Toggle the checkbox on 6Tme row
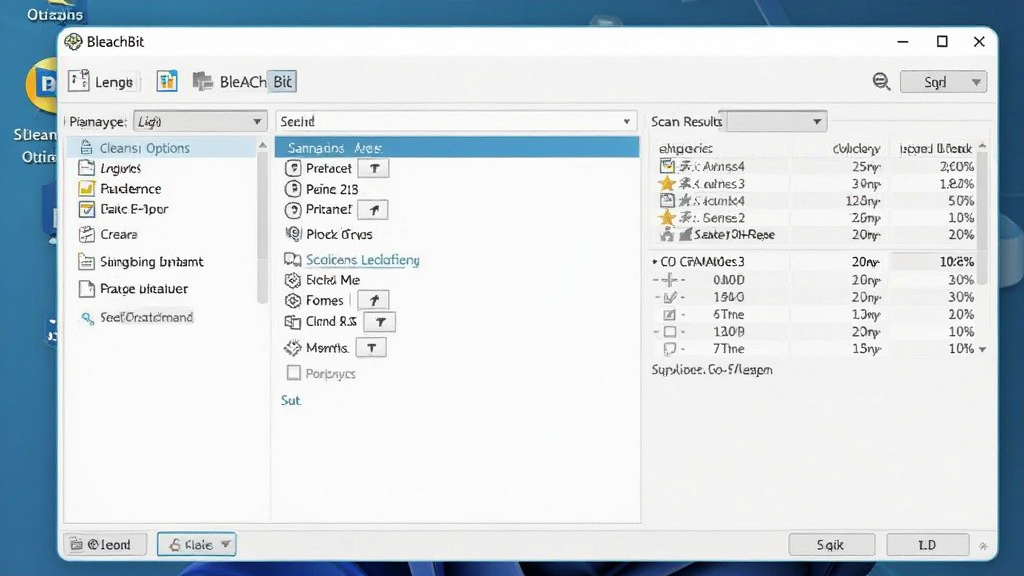1024x576 pixels. 669,315
